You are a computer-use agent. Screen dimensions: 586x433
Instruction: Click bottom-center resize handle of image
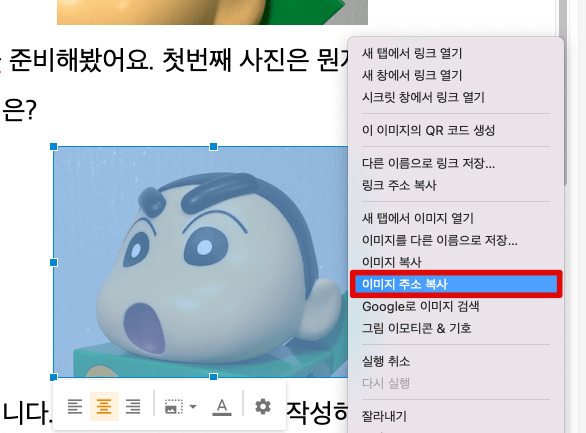tap(213, 377)
